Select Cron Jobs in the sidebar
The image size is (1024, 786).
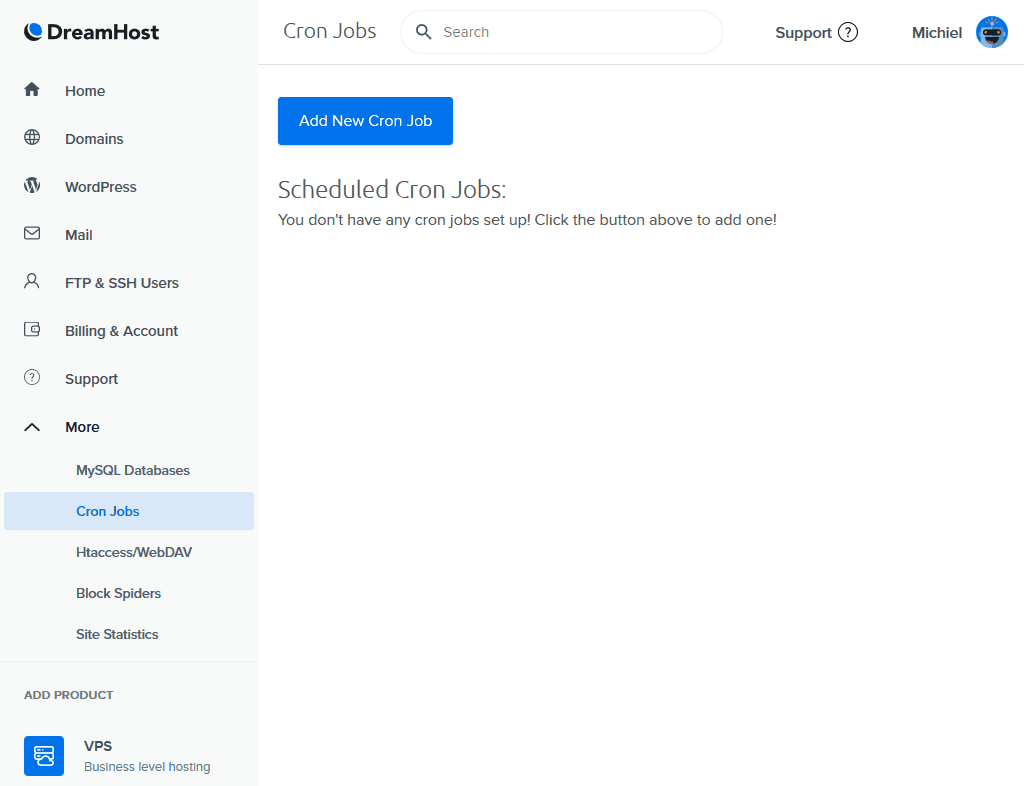pos(129,511)
